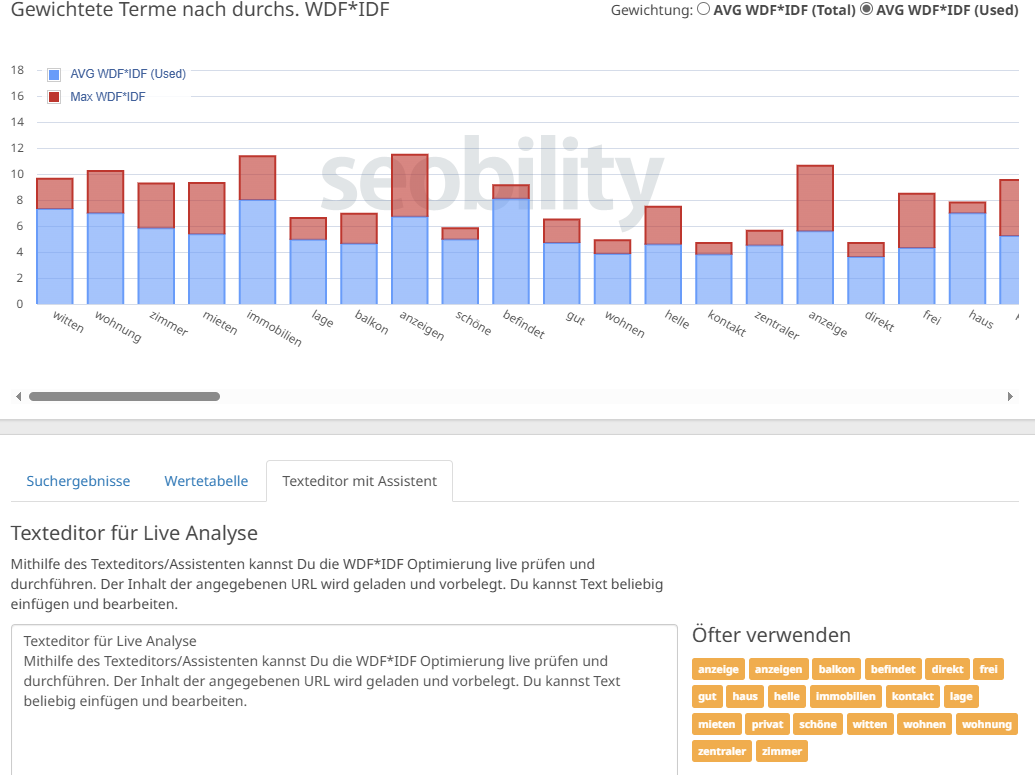This screenshot has height=775, width=1035.
Task: Click the blue AVG WDF*IDF (Used) legend swatch
Action: (54, 75)
